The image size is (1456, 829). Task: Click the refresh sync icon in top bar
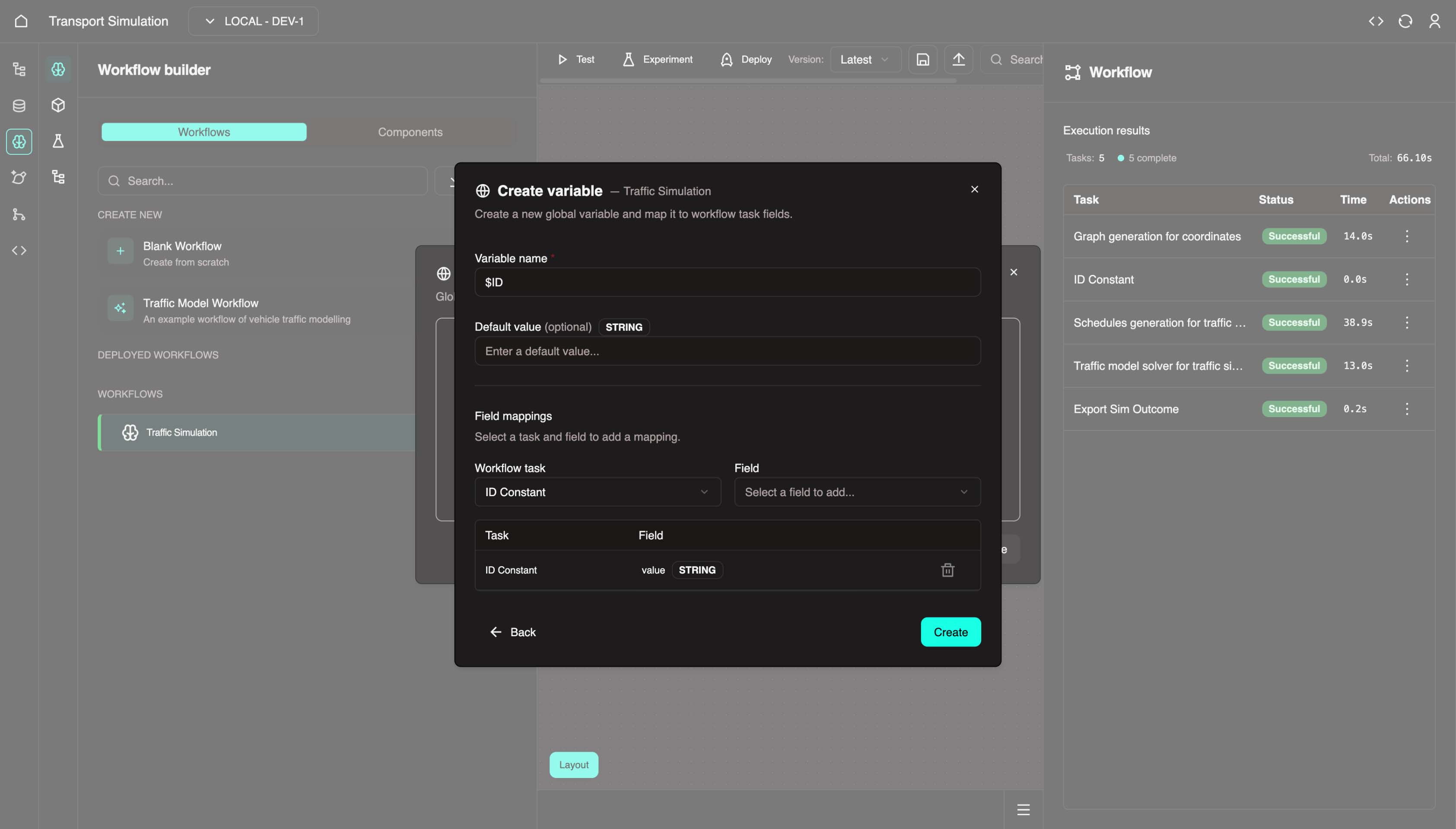1405,21
